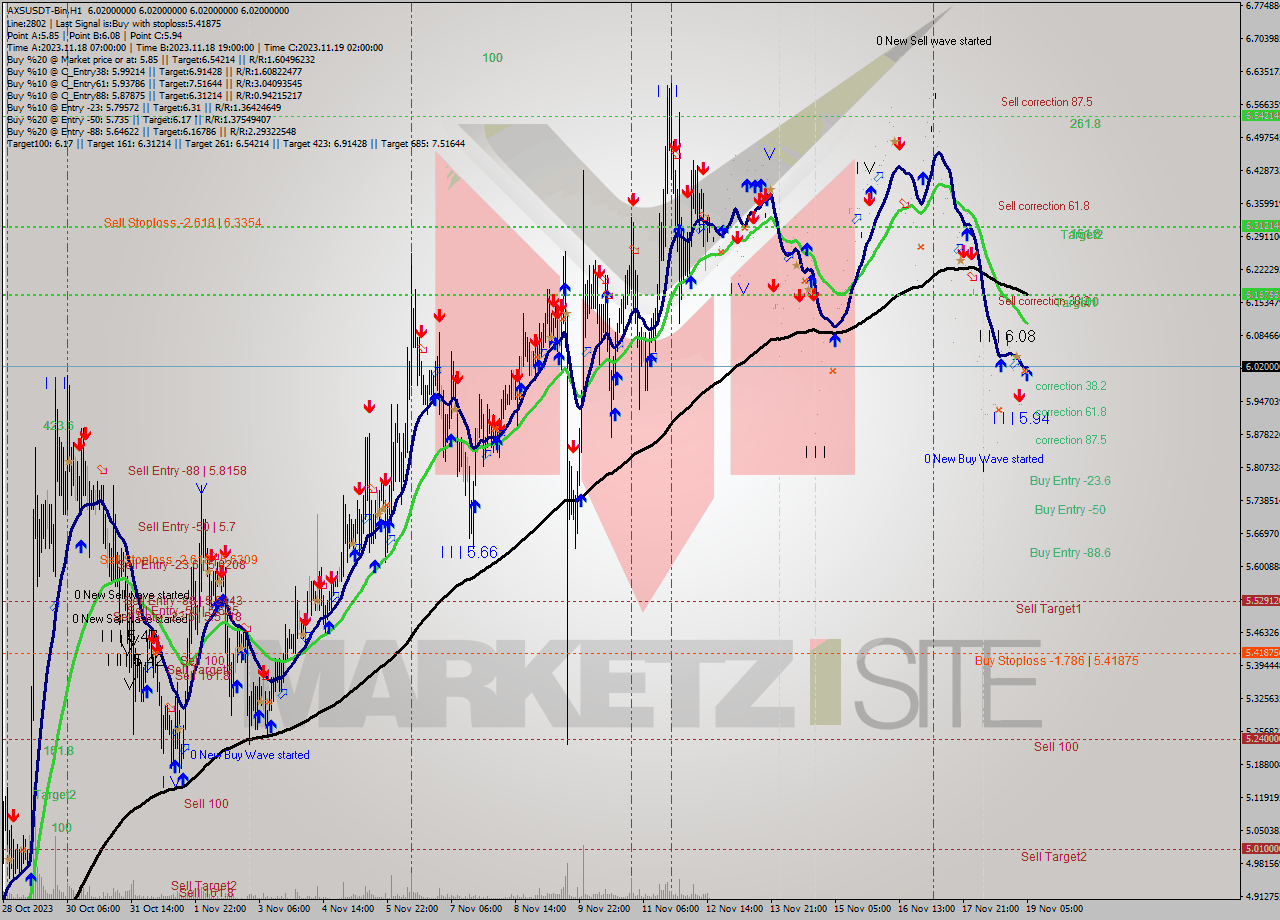The image size is (1280, 920).
Task: Select the red 5.0100 price tag on axis
Action: (x=1261, y=849)
